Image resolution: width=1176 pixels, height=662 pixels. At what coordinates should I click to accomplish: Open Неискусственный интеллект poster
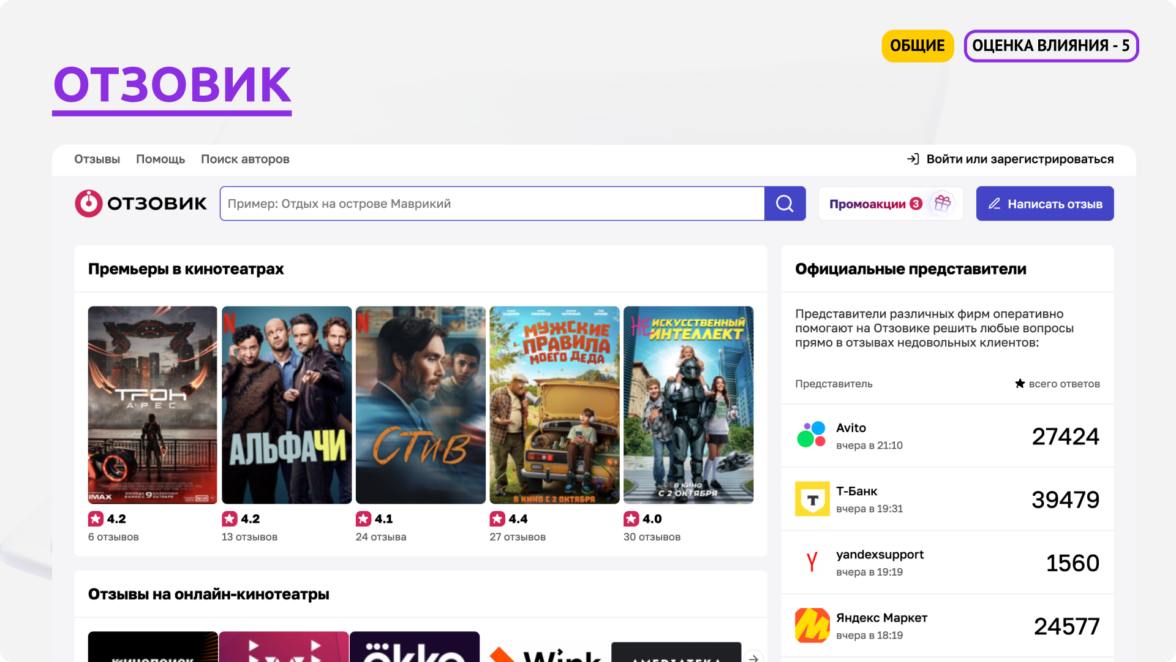click(x=688, y=404)
